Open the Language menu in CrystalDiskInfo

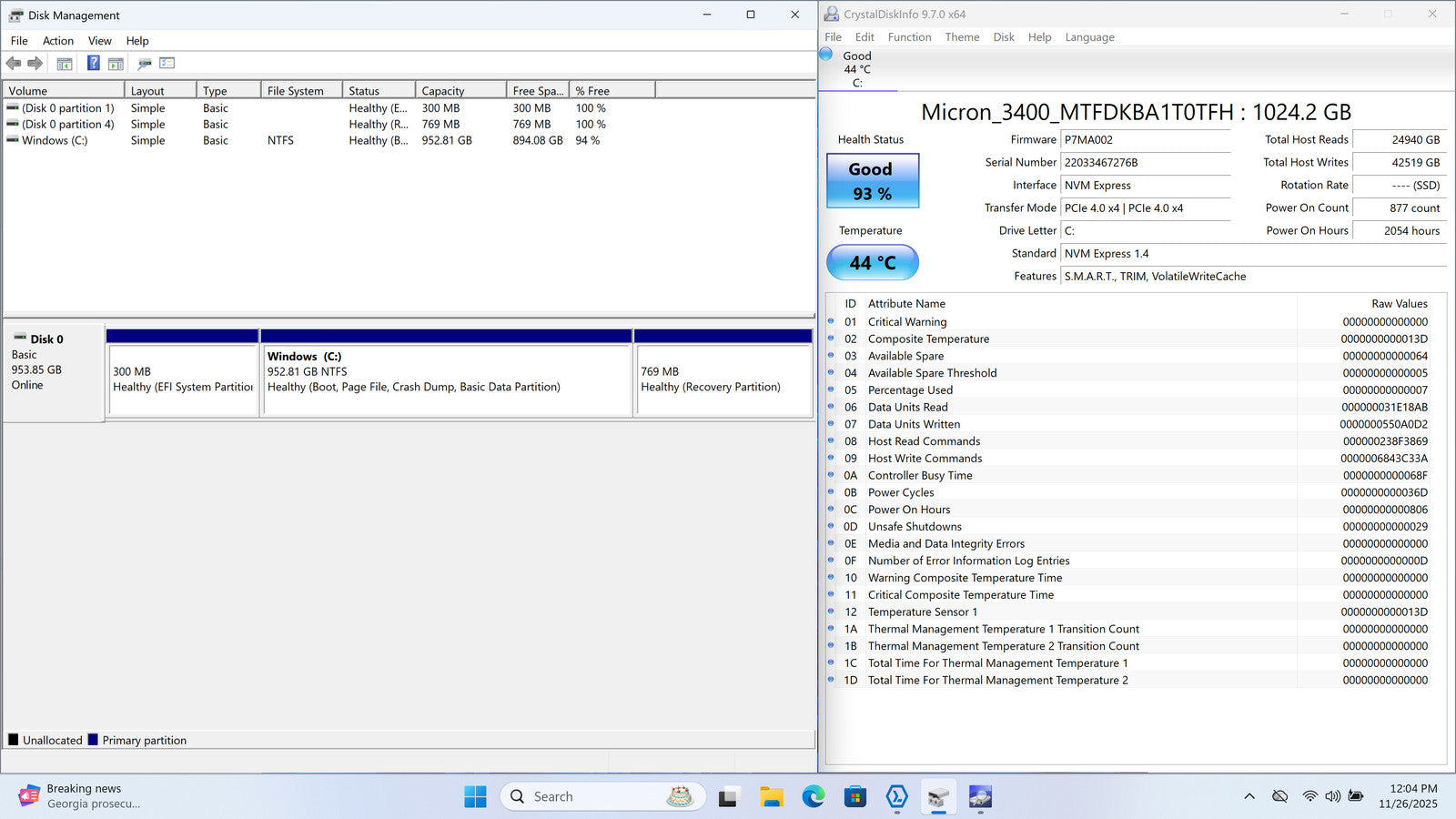1089,37
